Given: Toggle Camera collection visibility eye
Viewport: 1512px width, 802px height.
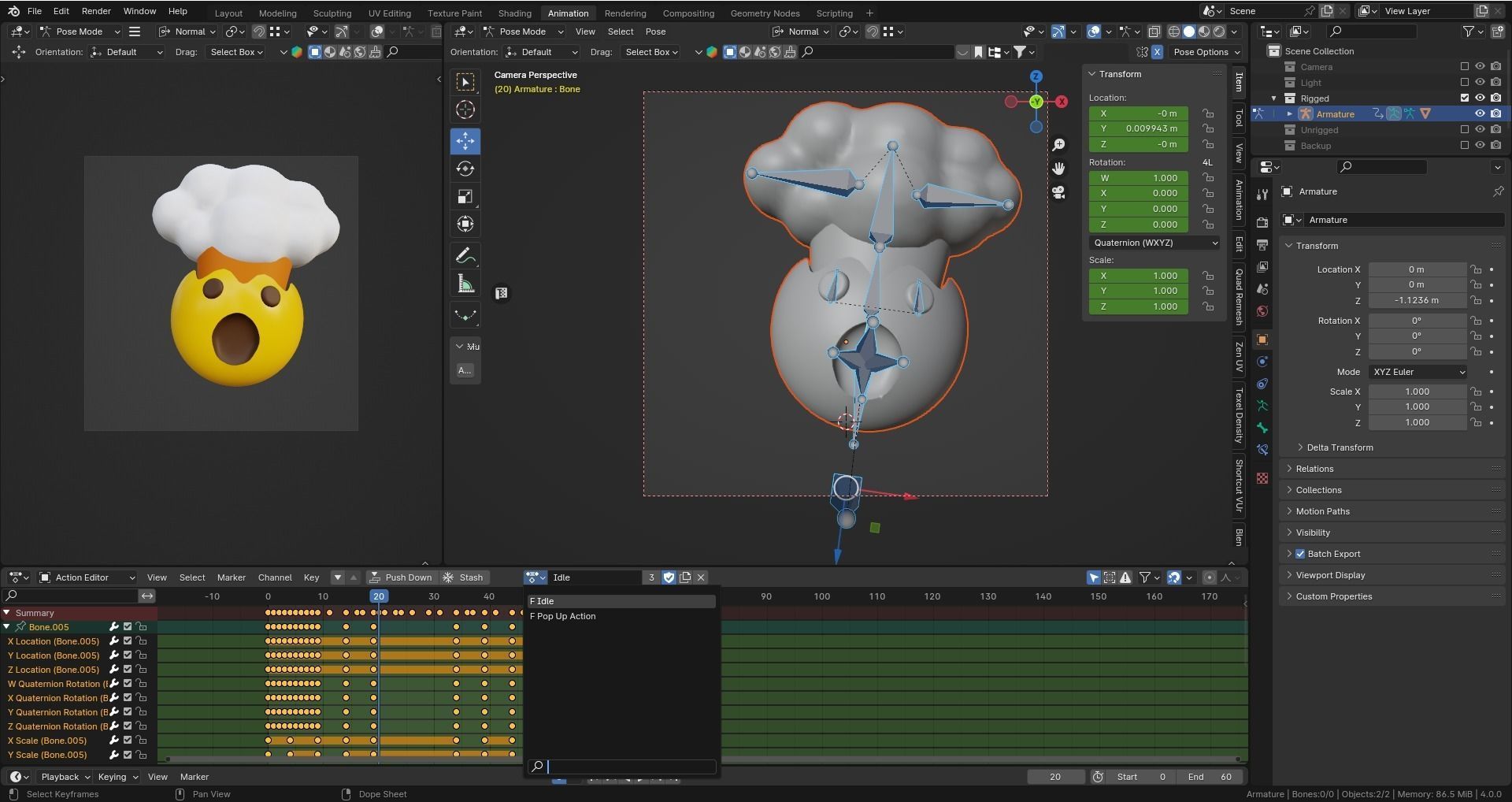Looking at the screenshot, I should point(1480,67).
